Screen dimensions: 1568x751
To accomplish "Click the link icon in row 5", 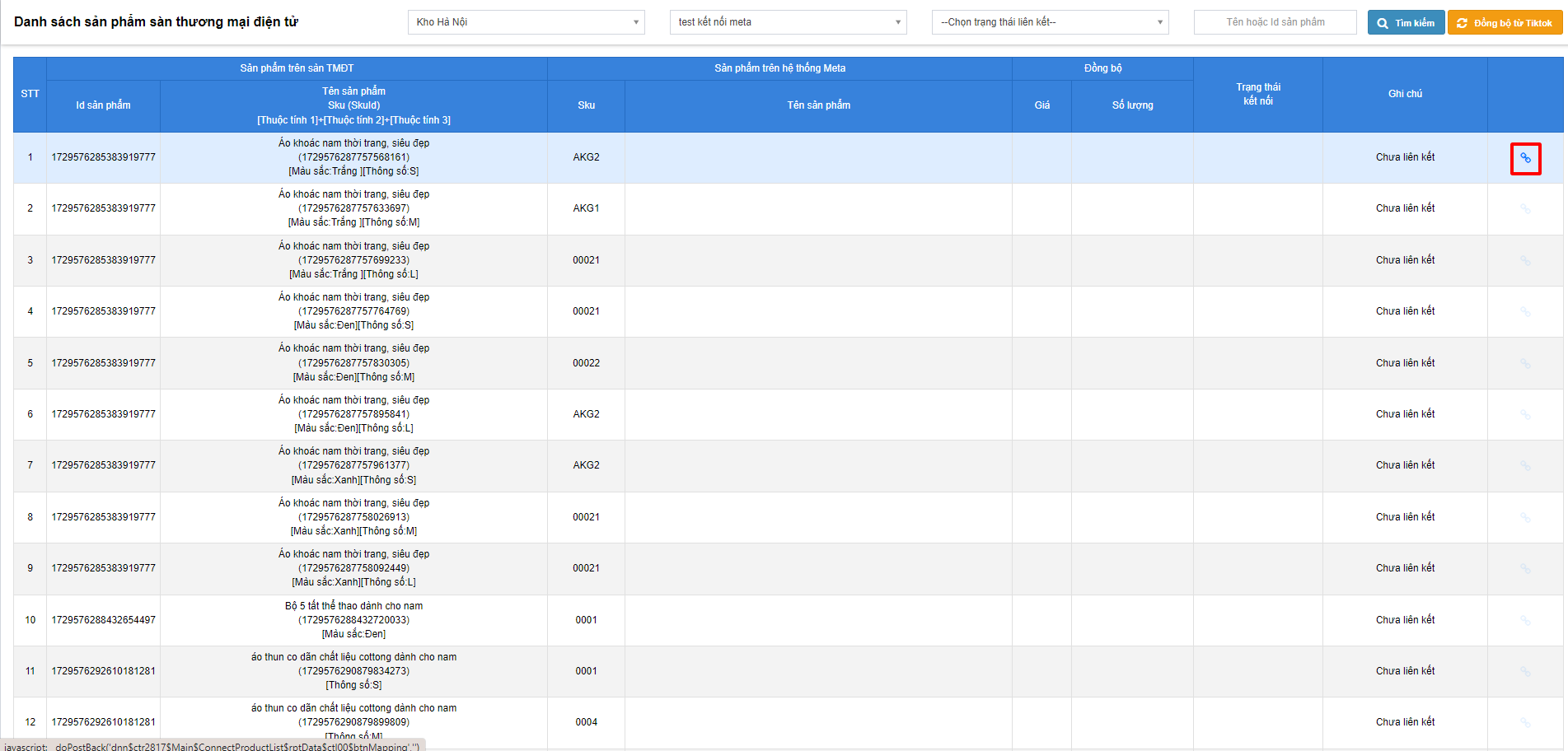I will [x=1525, y=363].
